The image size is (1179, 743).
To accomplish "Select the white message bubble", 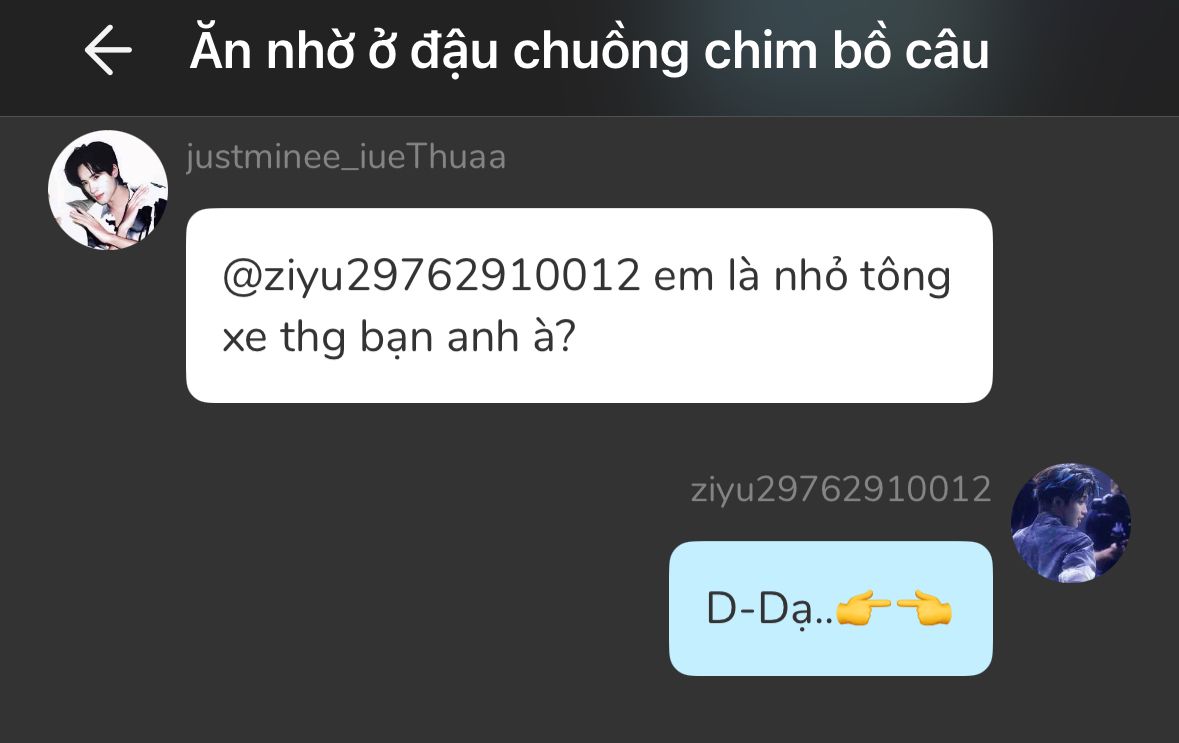I will click(x=589, y=305).
